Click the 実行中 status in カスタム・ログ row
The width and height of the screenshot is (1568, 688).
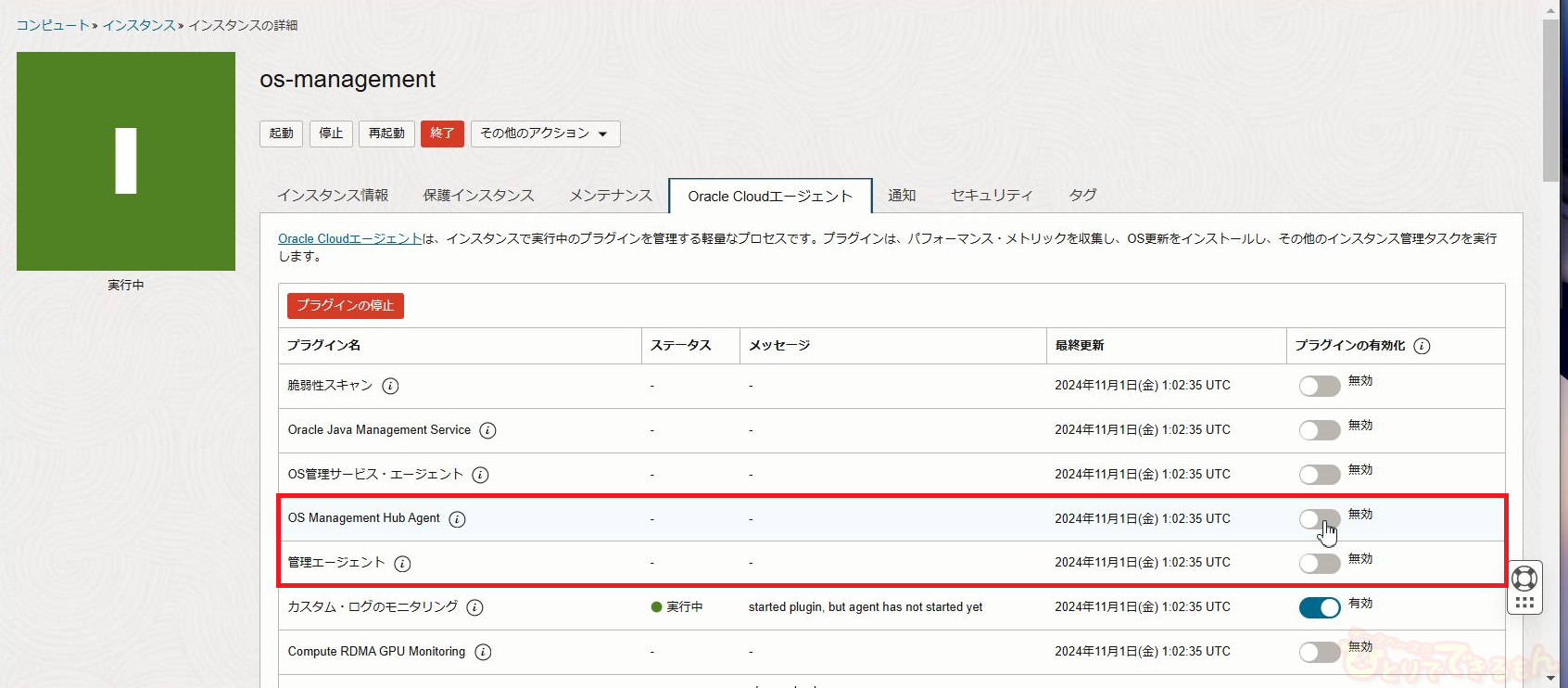coord(677,607)
